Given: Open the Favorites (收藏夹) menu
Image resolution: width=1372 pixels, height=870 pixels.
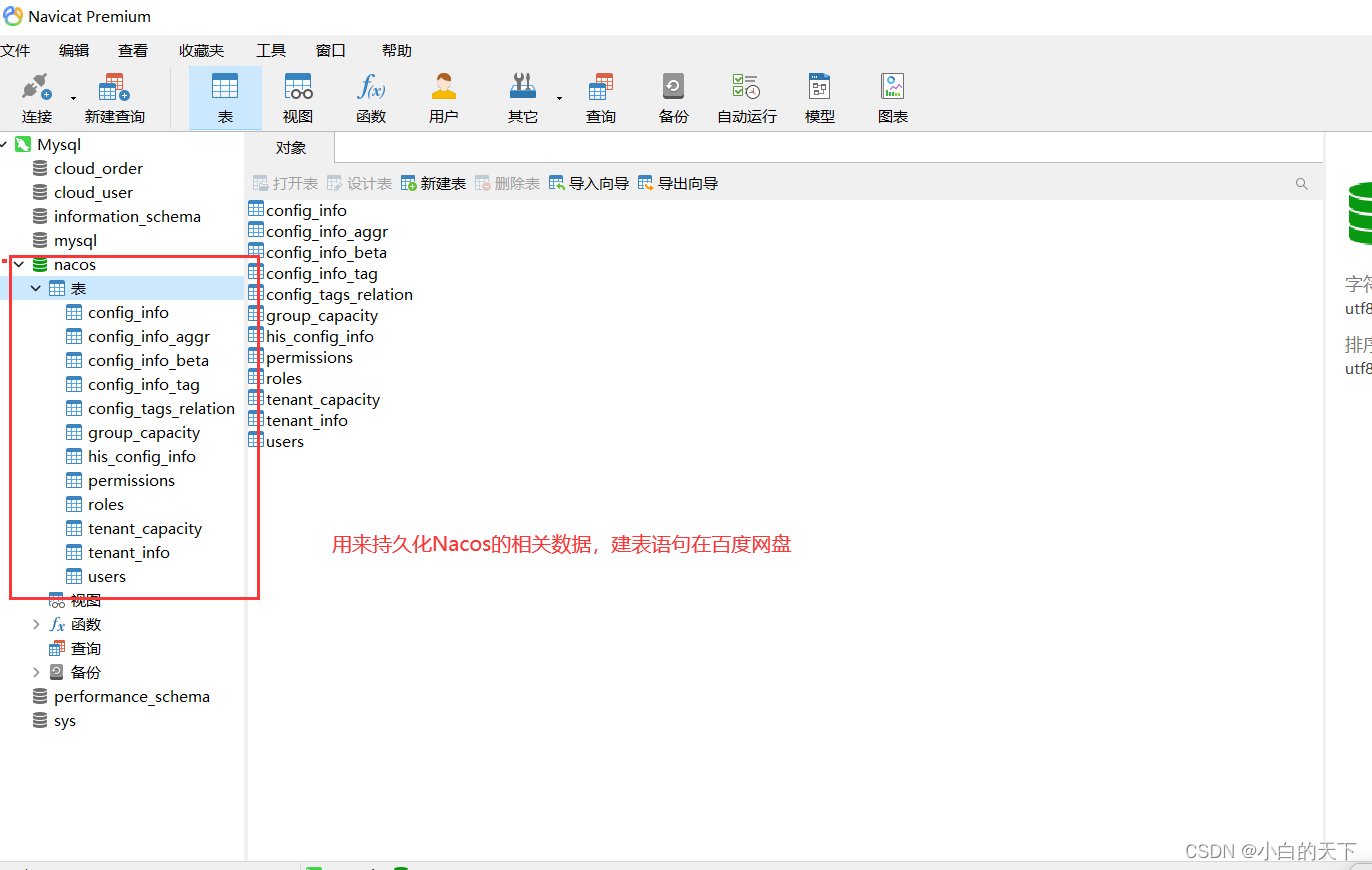Looking at the screenshot, I should [202, 50].
